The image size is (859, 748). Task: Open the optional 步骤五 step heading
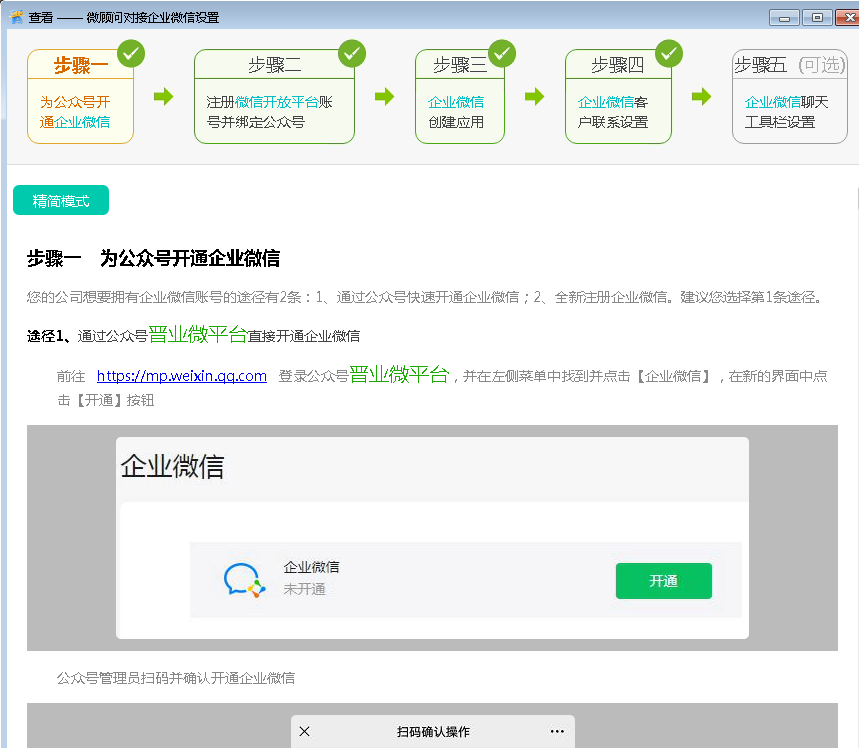coord(789,66)
